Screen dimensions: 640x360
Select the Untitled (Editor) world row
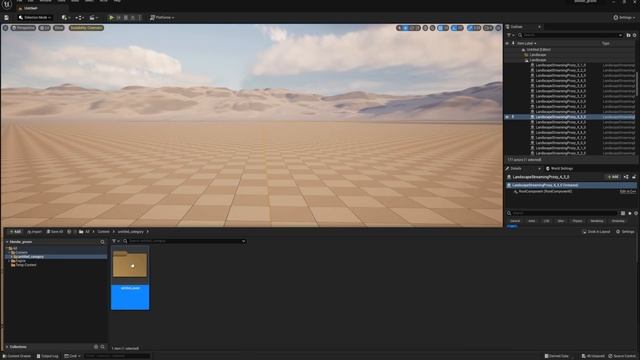tap(538, 49)
